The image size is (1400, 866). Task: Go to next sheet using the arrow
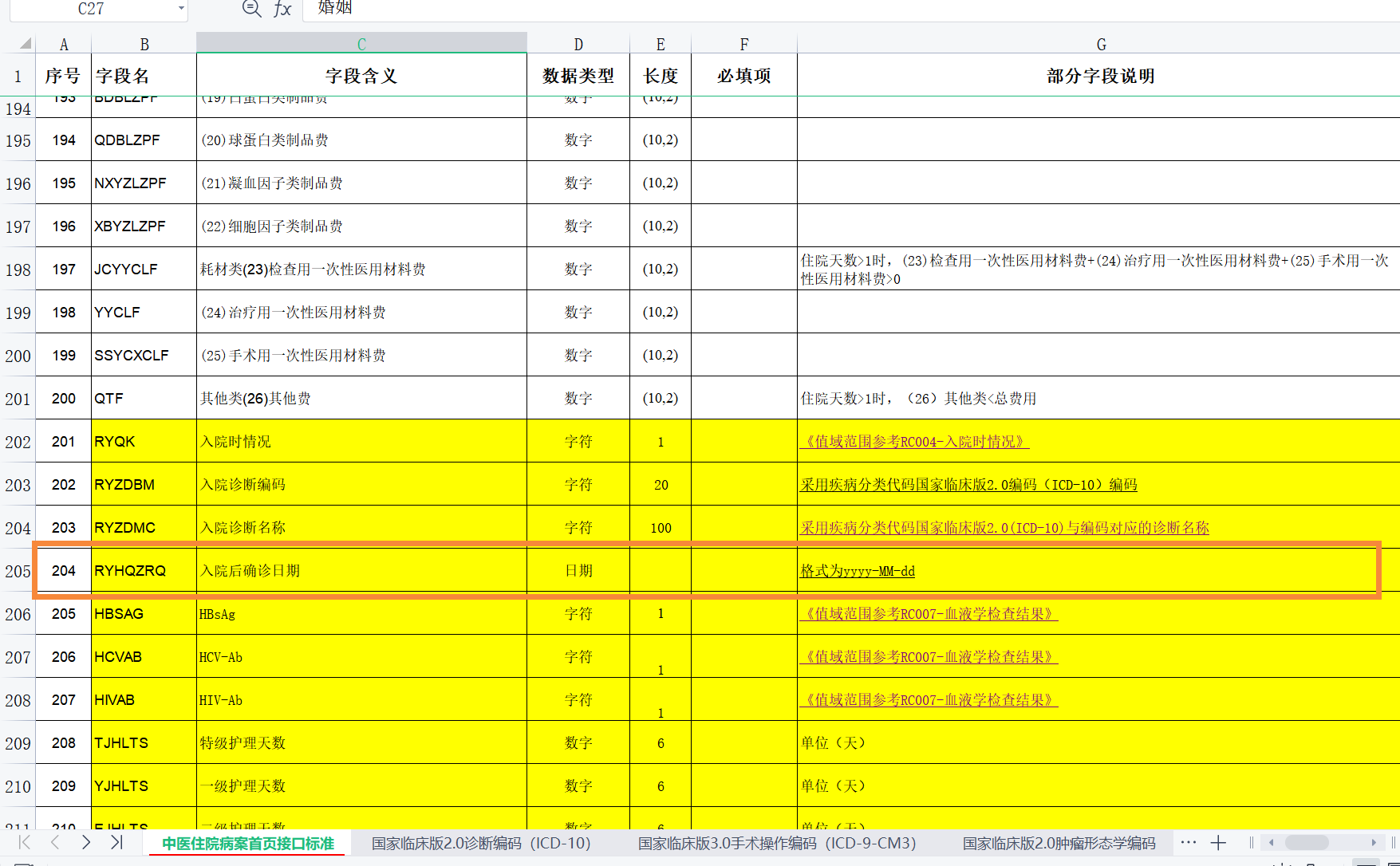[x=86, y=842]
